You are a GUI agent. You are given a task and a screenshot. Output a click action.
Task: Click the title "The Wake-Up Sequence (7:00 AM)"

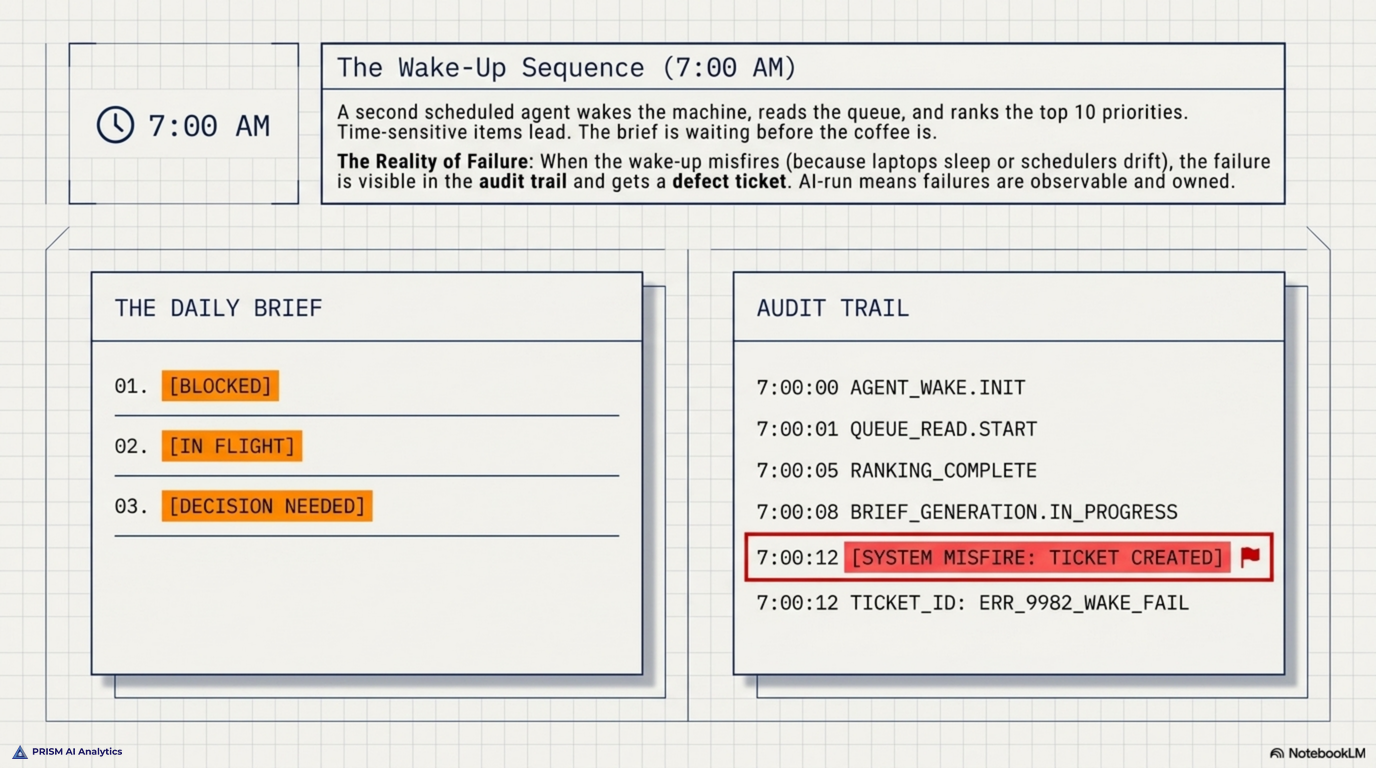tap(566, 67)
